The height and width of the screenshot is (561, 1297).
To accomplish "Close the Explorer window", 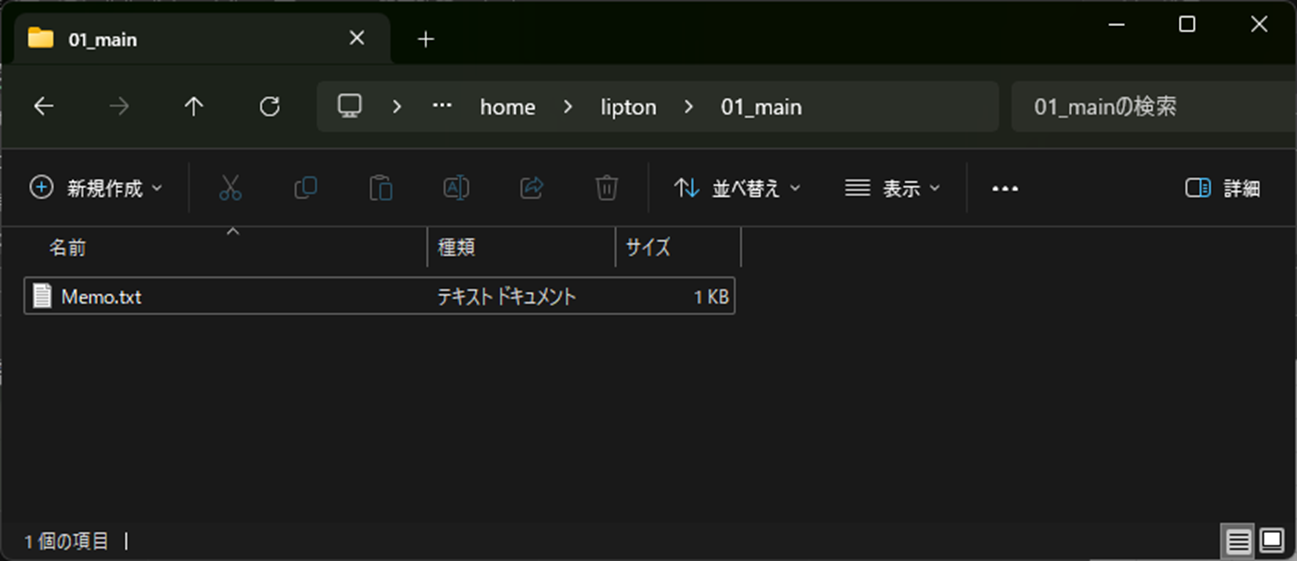I will [x=1259, y=25].
